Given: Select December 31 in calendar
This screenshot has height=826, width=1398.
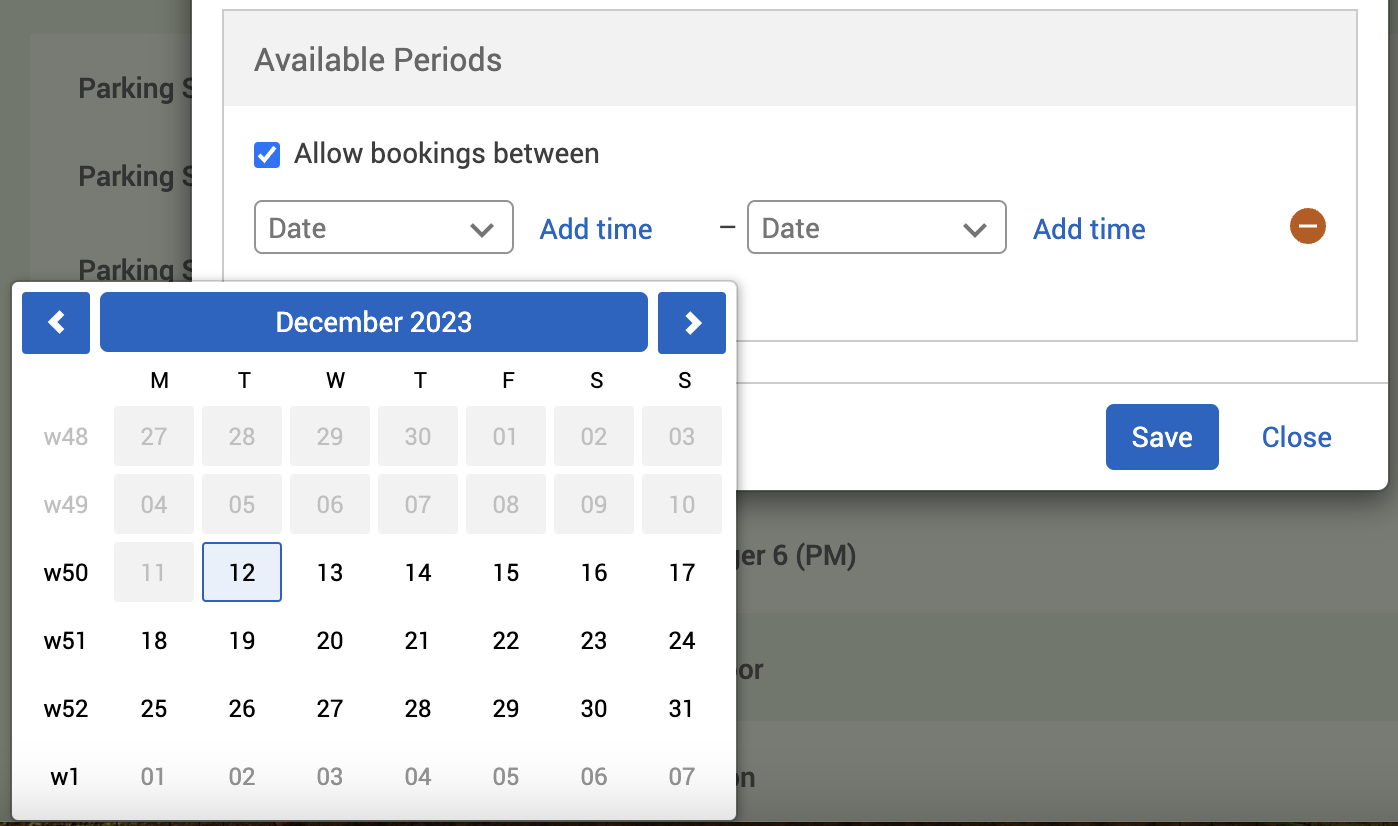Looking at the screenshot, I should click(682, 709).
